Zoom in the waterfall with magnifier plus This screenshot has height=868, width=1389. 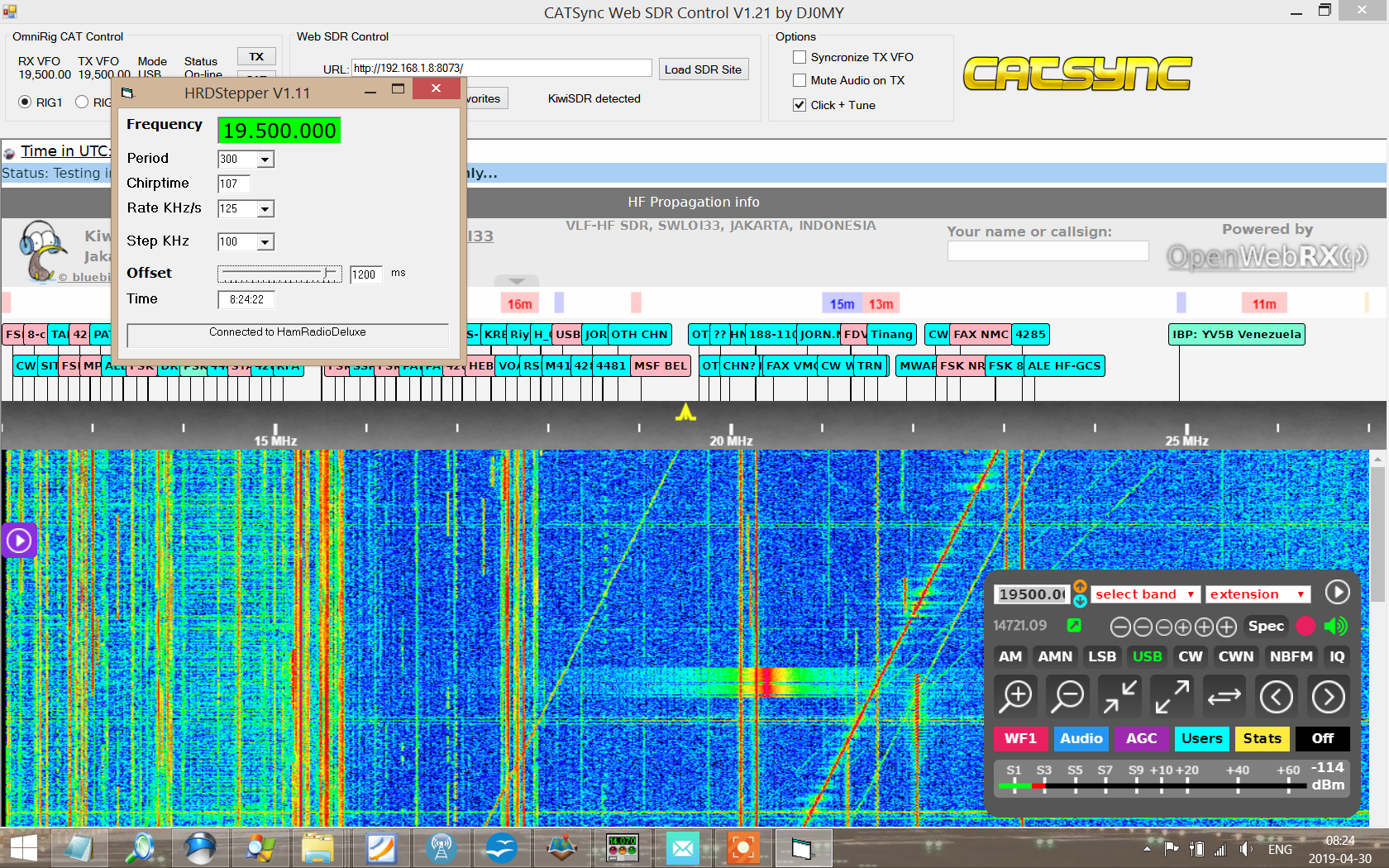coord(1016,697)
